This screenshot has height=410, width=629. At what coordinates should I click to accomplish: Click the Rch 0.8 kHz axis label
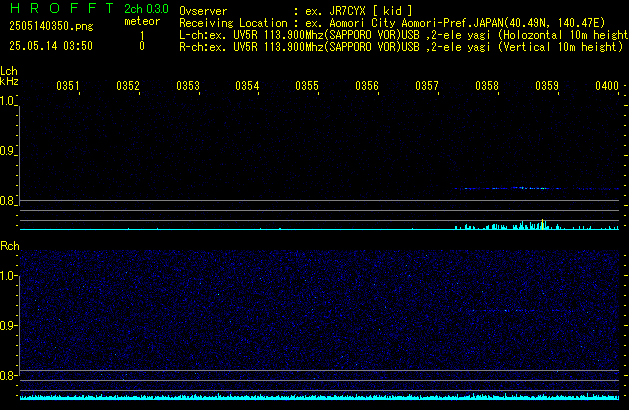7,375
